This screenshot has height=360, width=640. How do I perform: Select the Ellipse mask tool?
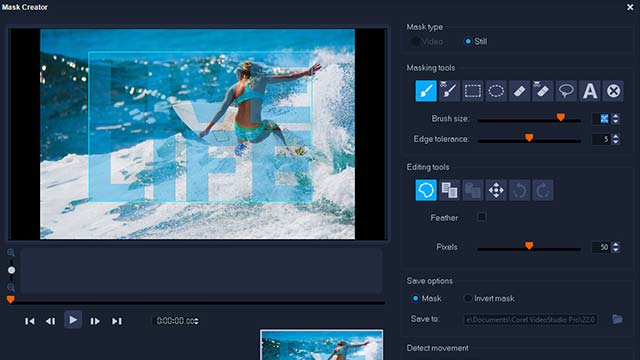(x=496, y=91)
